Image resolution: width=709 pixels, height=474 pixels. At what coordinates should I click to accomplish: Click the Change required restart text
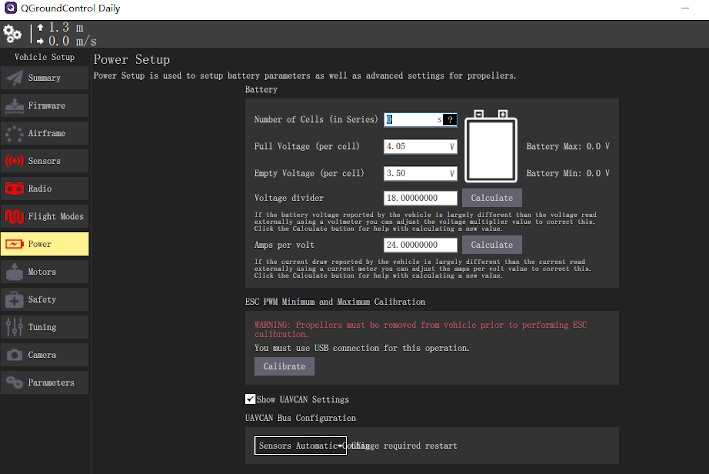pyautogui.click(x=405, y=446)
